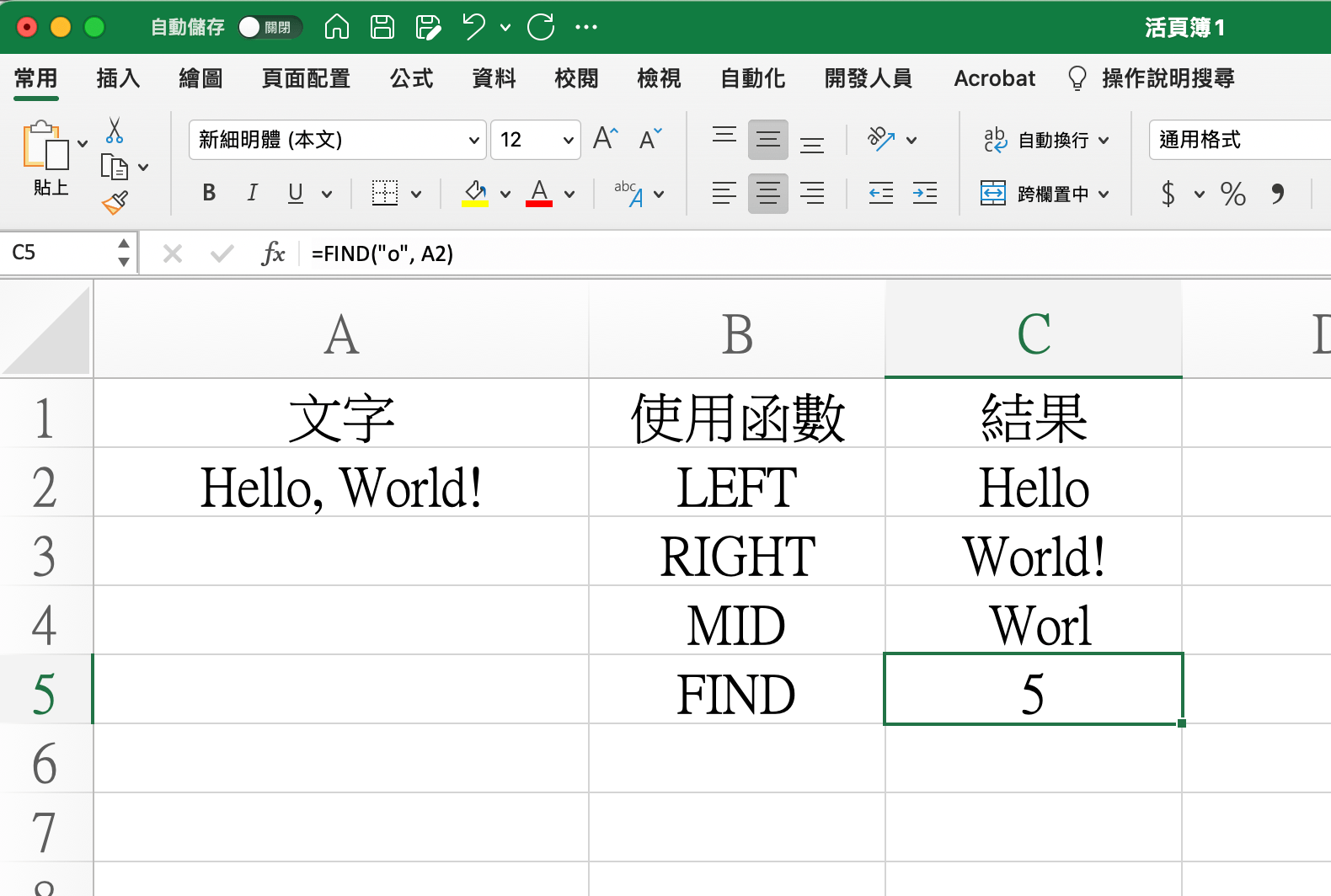Toggle Bold formatting

coord(209,194)
